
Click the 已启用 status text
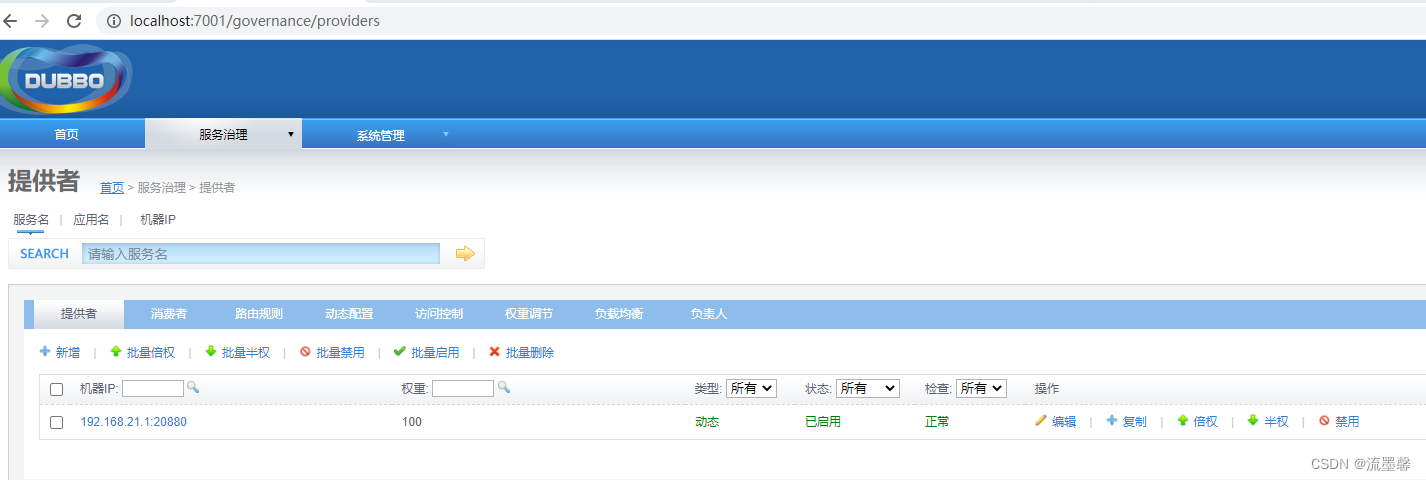[823, 422]
